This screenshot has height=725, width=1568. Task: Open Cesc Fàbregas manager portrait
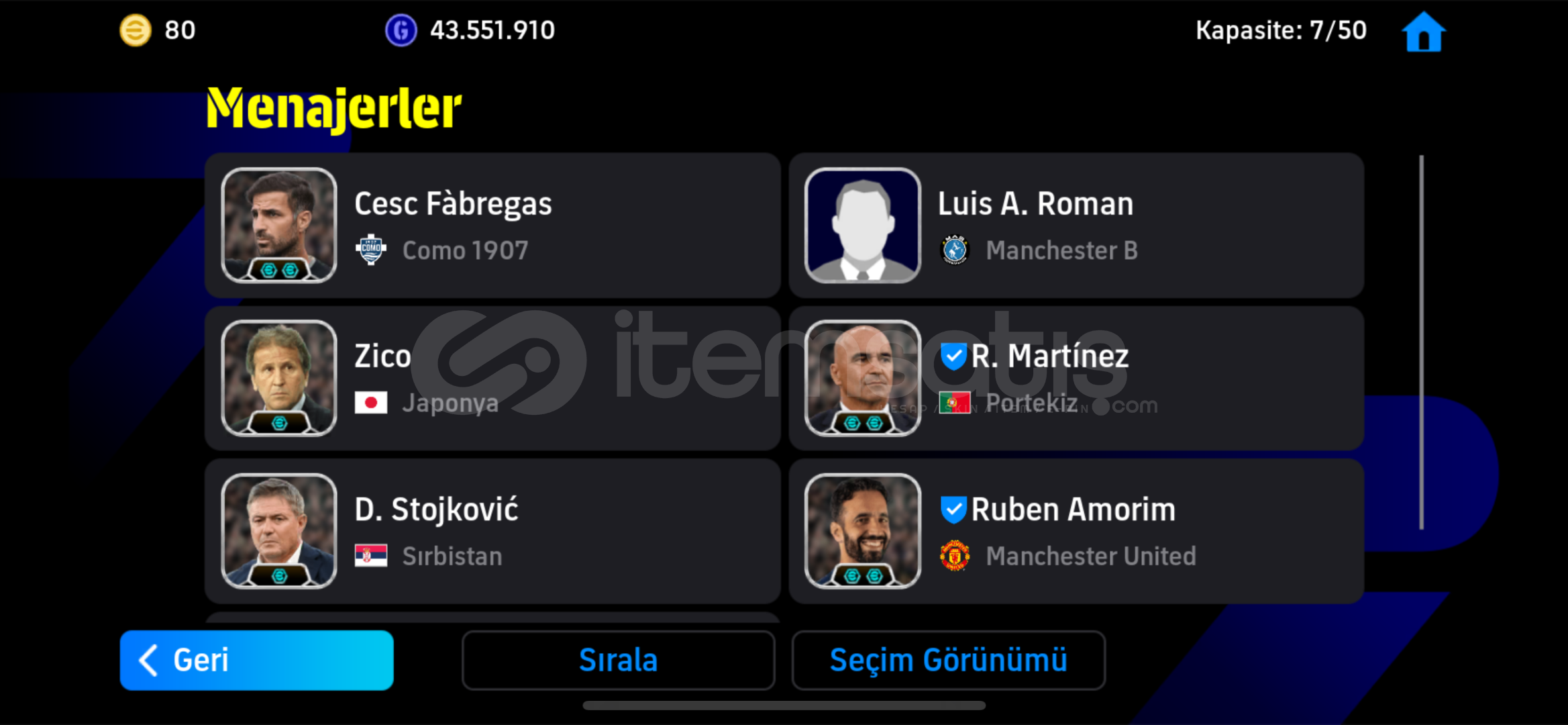click(x=278, y=225)
